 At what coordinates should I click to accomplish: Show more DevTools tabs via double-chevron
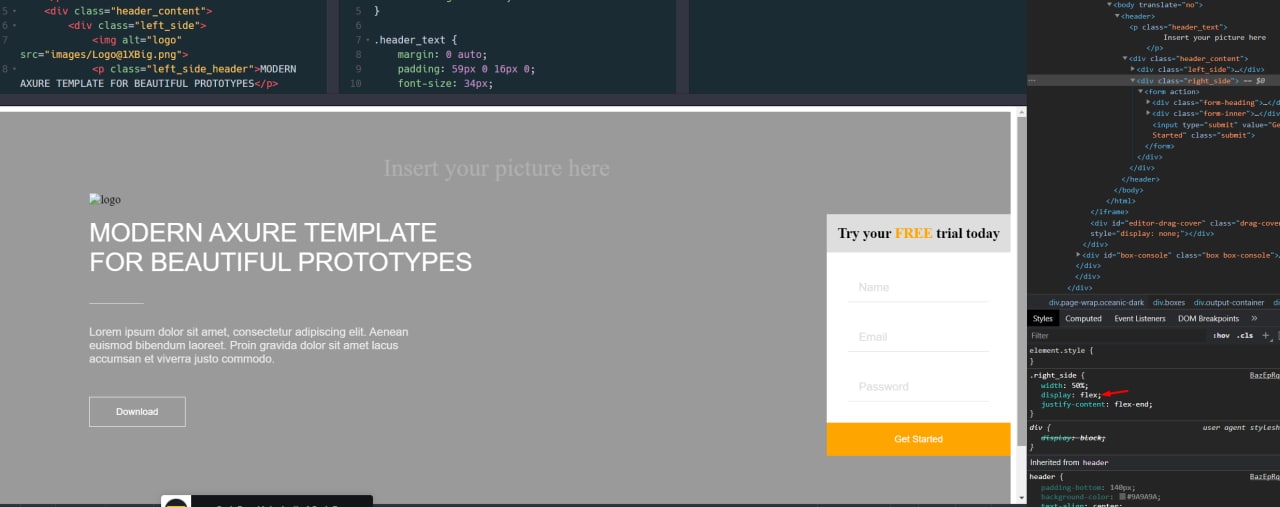point(1254,318)
